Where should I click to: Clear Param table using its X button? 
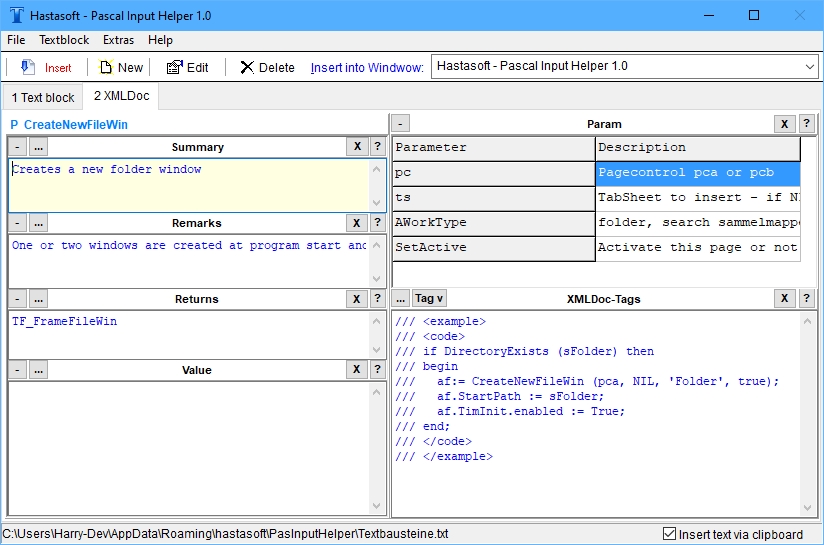click(x=785, y=124)
